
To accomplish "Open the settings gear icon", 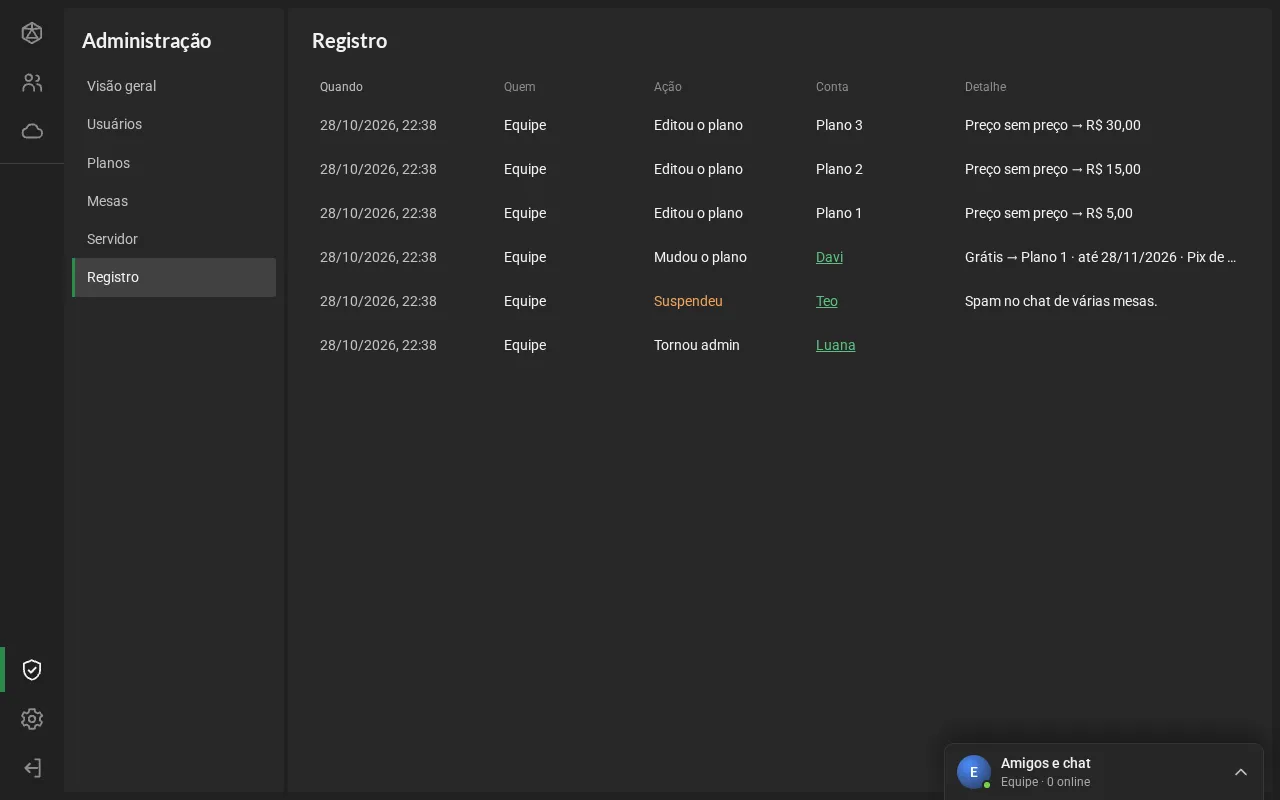I will (x=32, y=719).
